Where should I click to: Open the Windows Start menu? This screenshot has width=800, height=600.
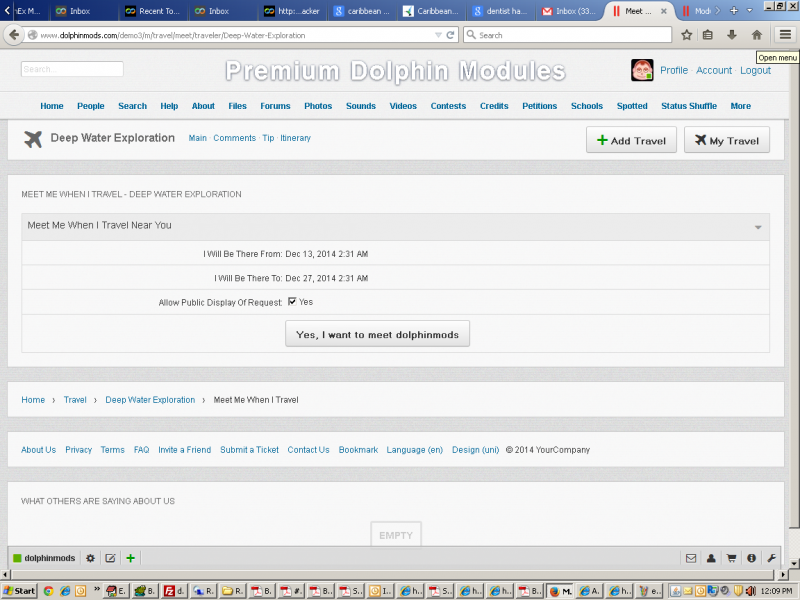coord(19,591)
